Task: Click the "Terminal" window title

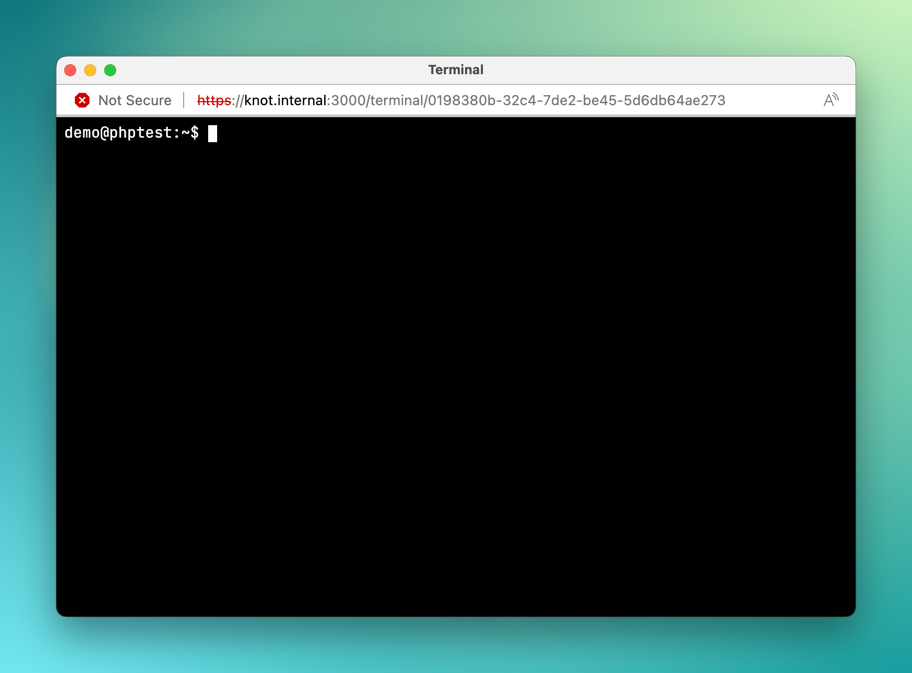Action: coord(455,70)
